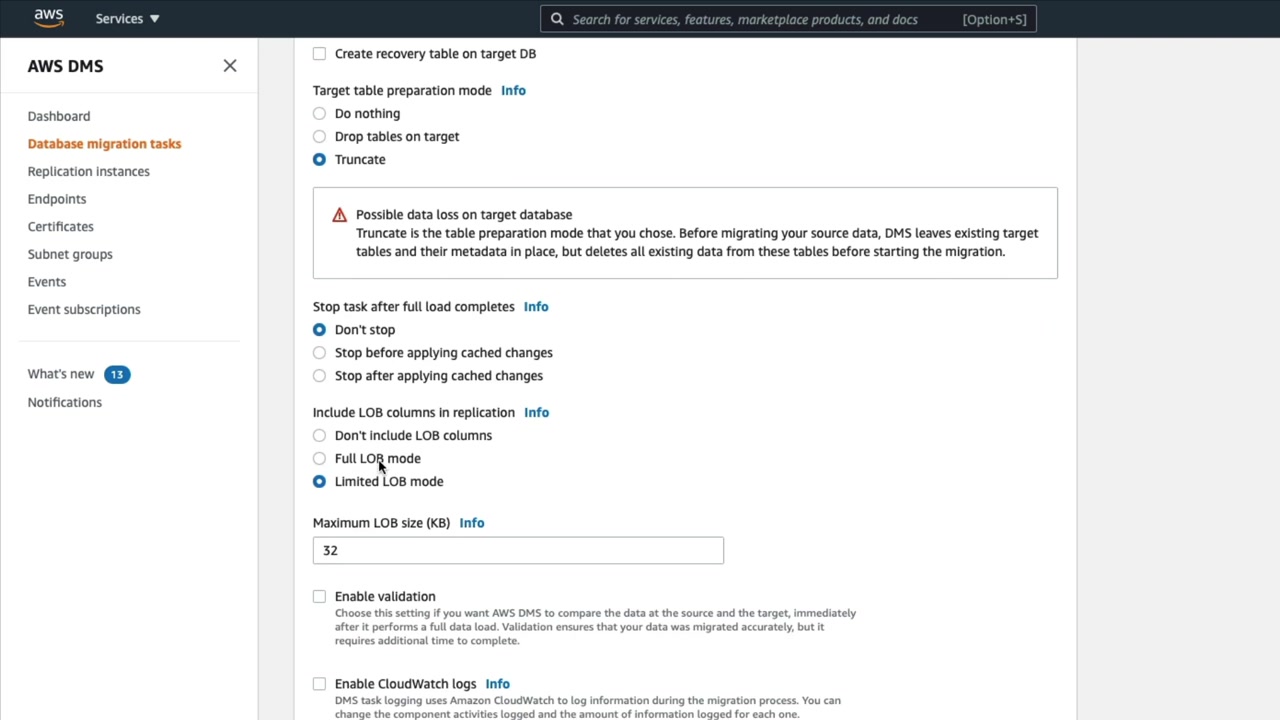Click the What's new badge count
This screenshot has width=1280, height=720.
click(x=117, y=374)
